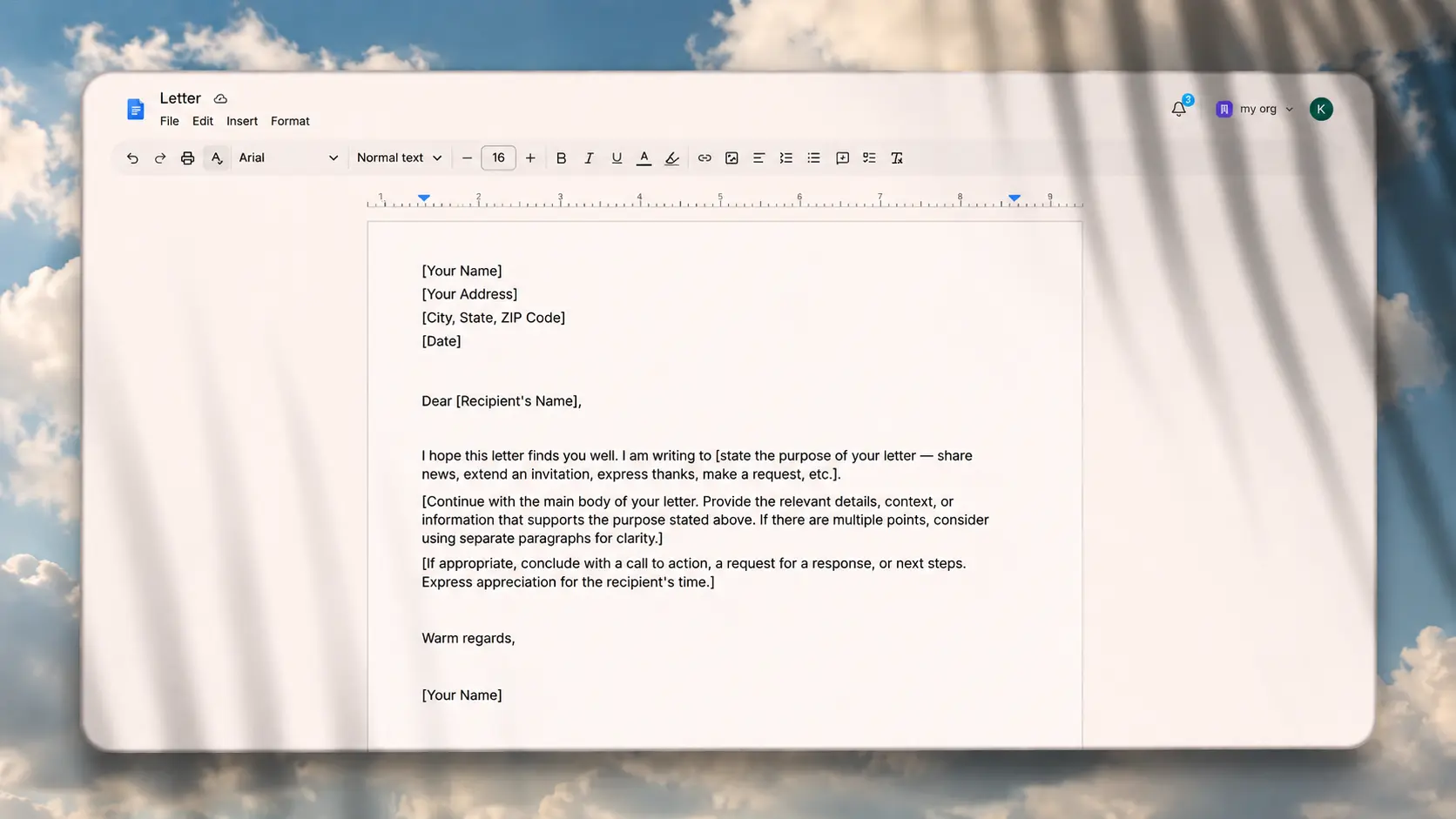Click the left indent marker on ruler

(x=424, y=198)
